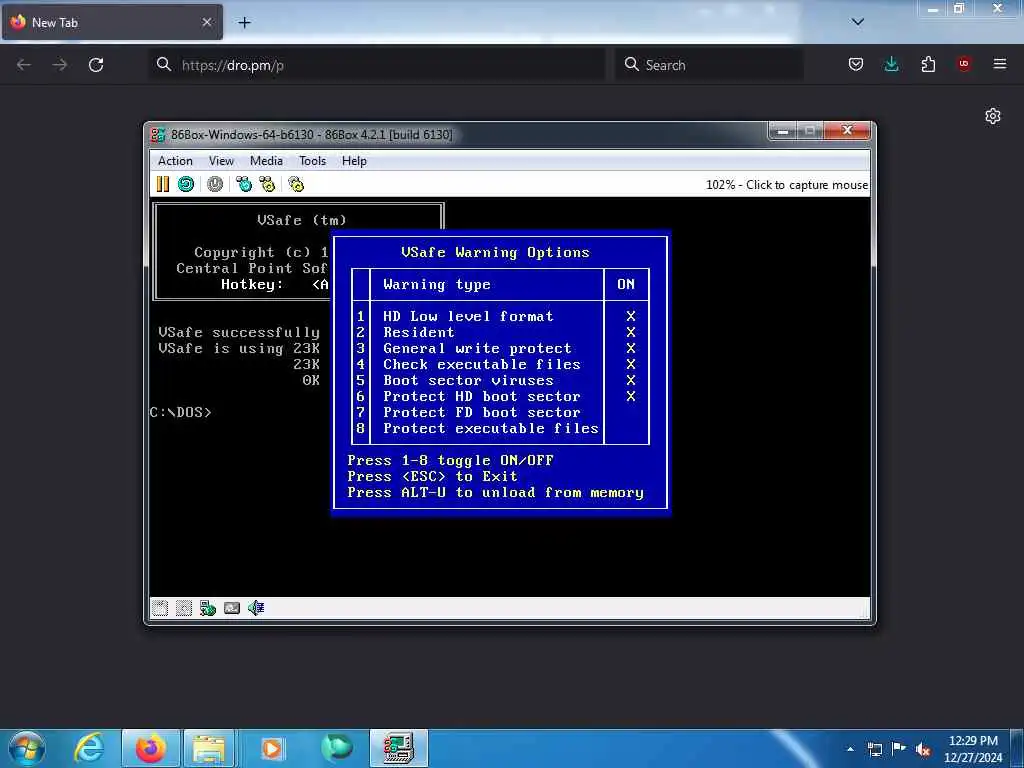Open Windows Explorer from the taskbar

(209, 748)
